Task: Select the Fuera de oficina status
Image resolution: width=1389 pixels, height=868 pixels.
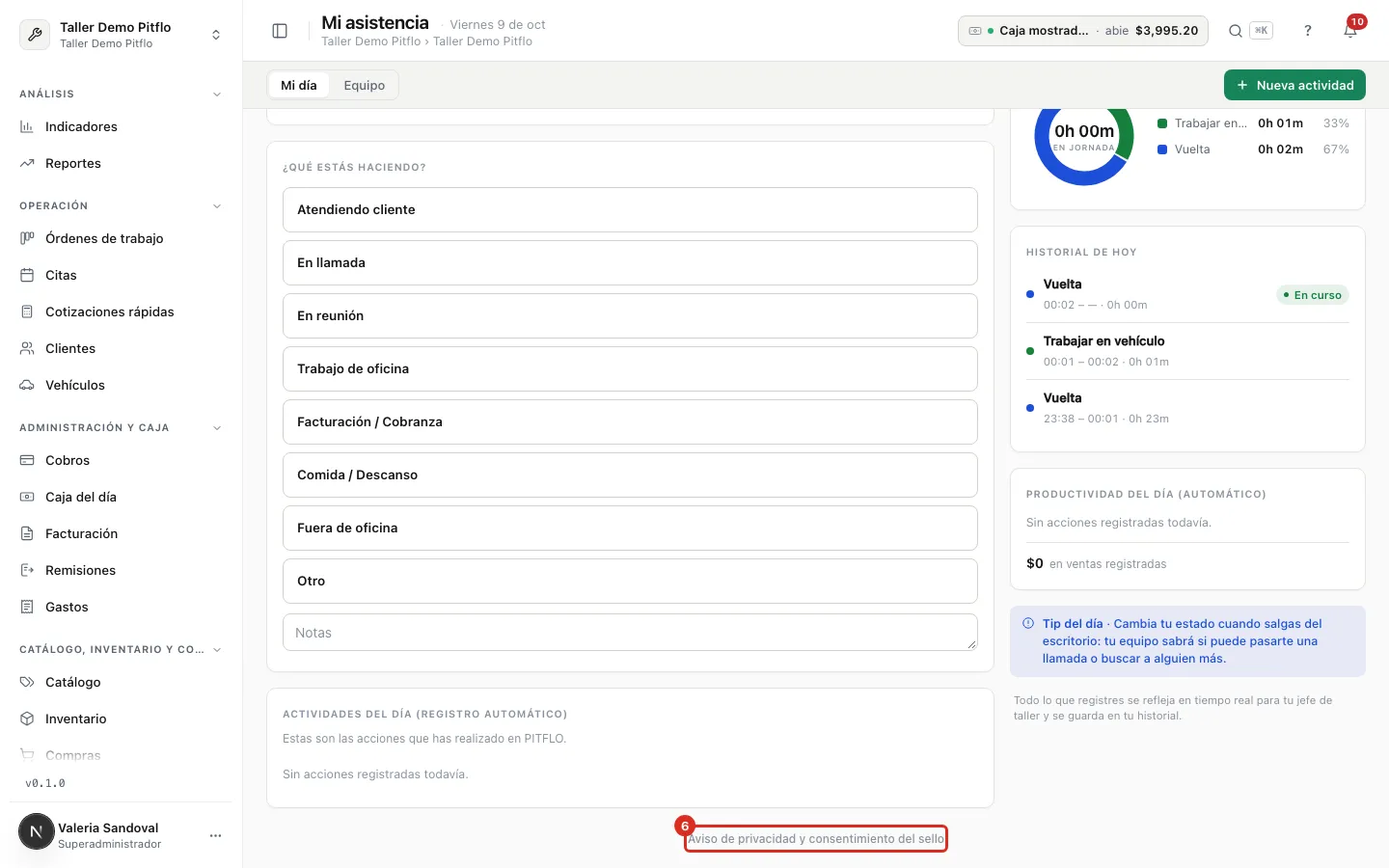Action: pos(630,528)
